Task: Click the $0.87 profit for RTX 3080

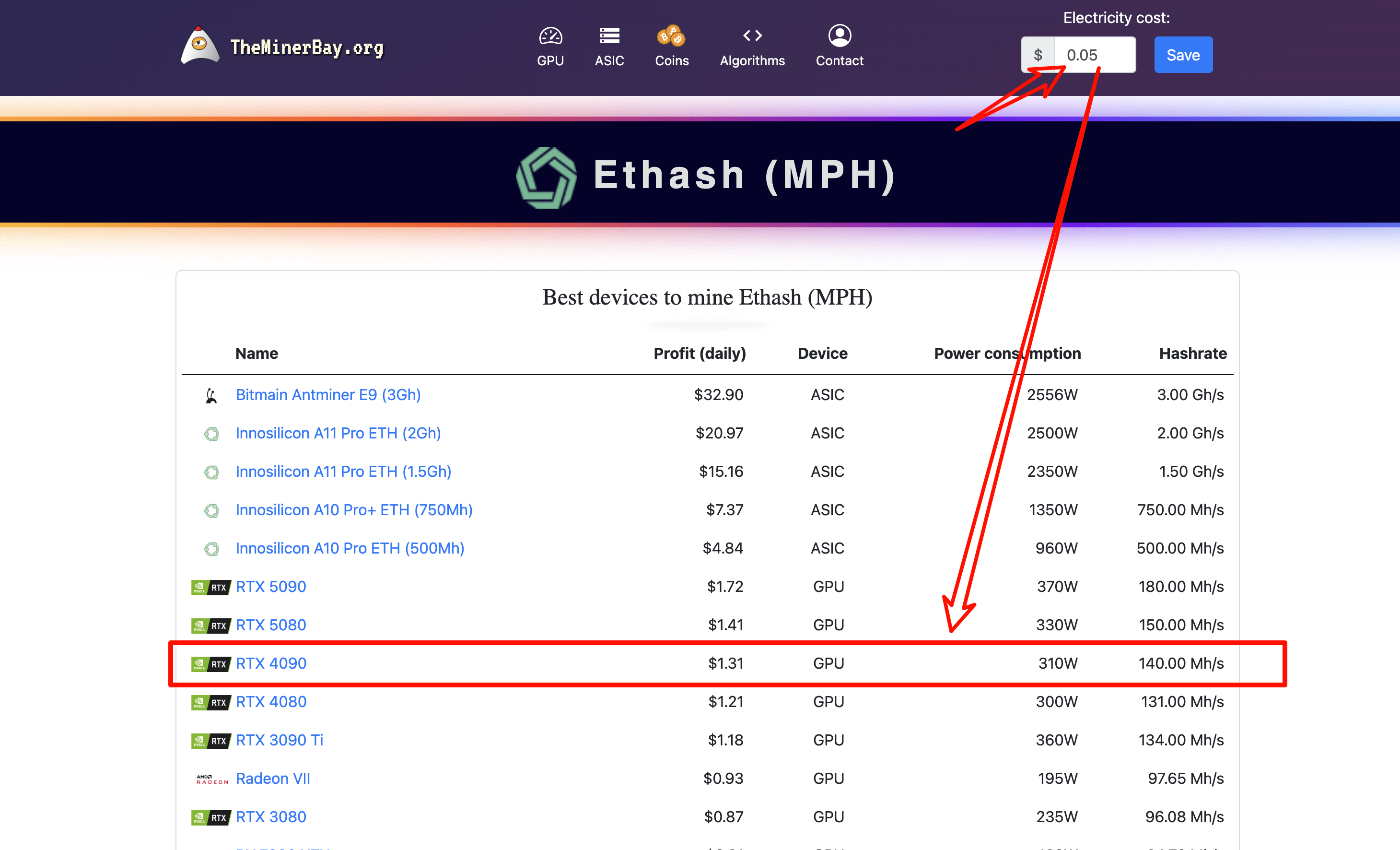Action: coord(723,816)
